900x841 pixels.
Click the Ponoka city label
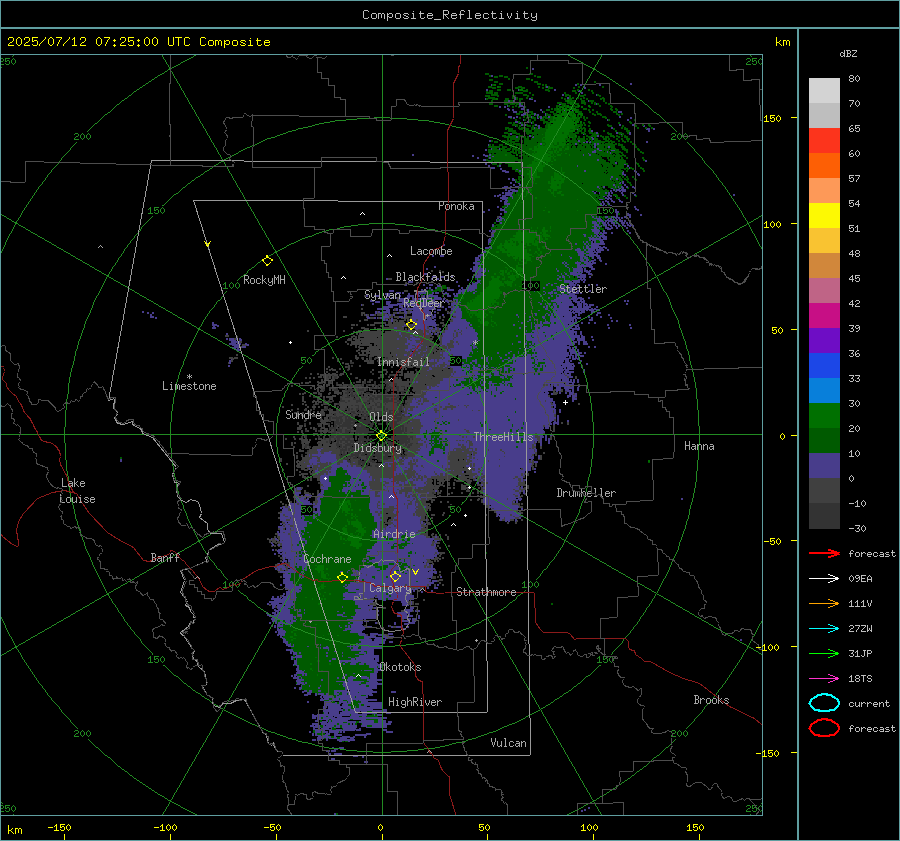[x=456, y=206]
